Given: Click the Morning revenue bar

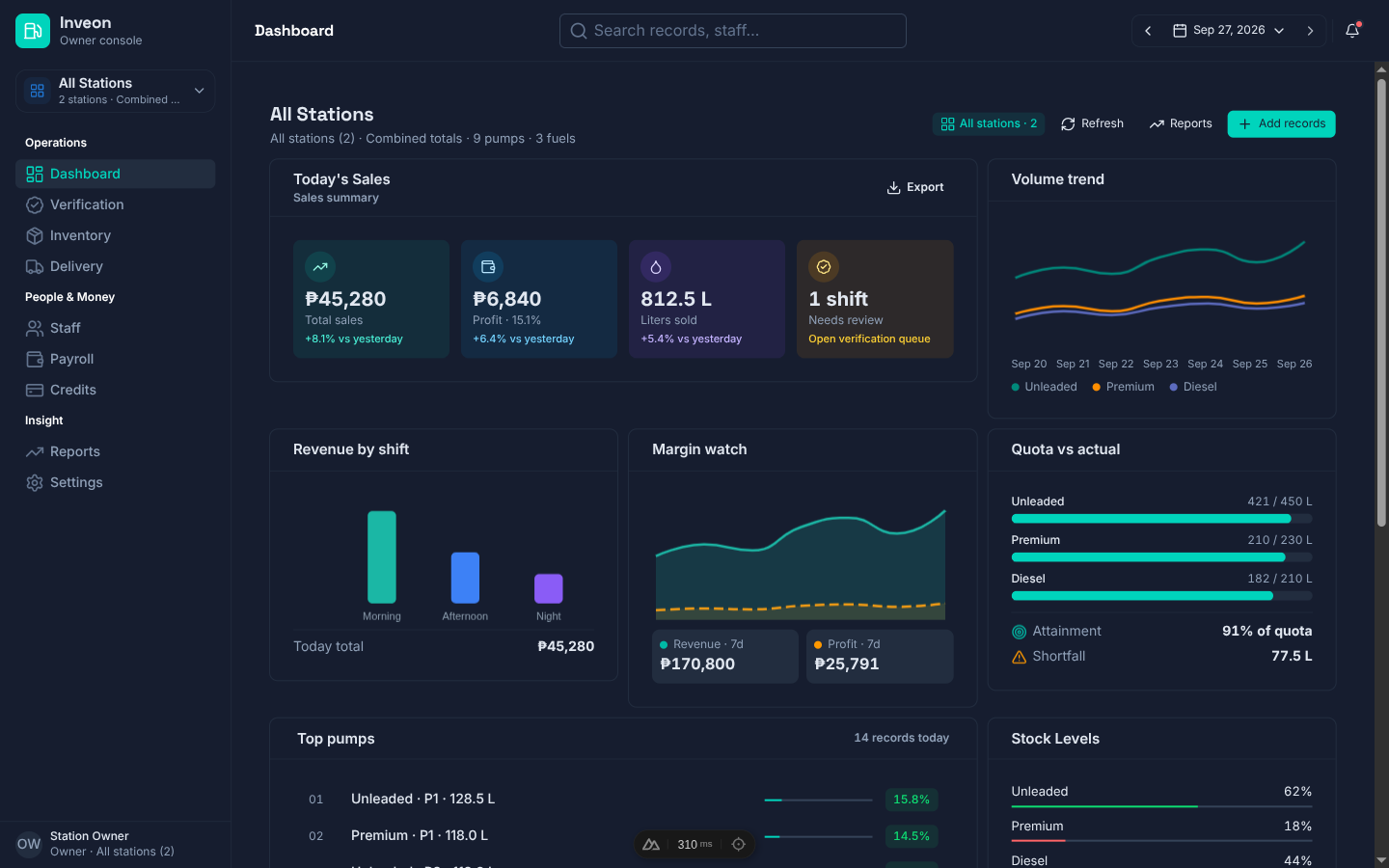Looking at the screenshot, I should [382, 557].
